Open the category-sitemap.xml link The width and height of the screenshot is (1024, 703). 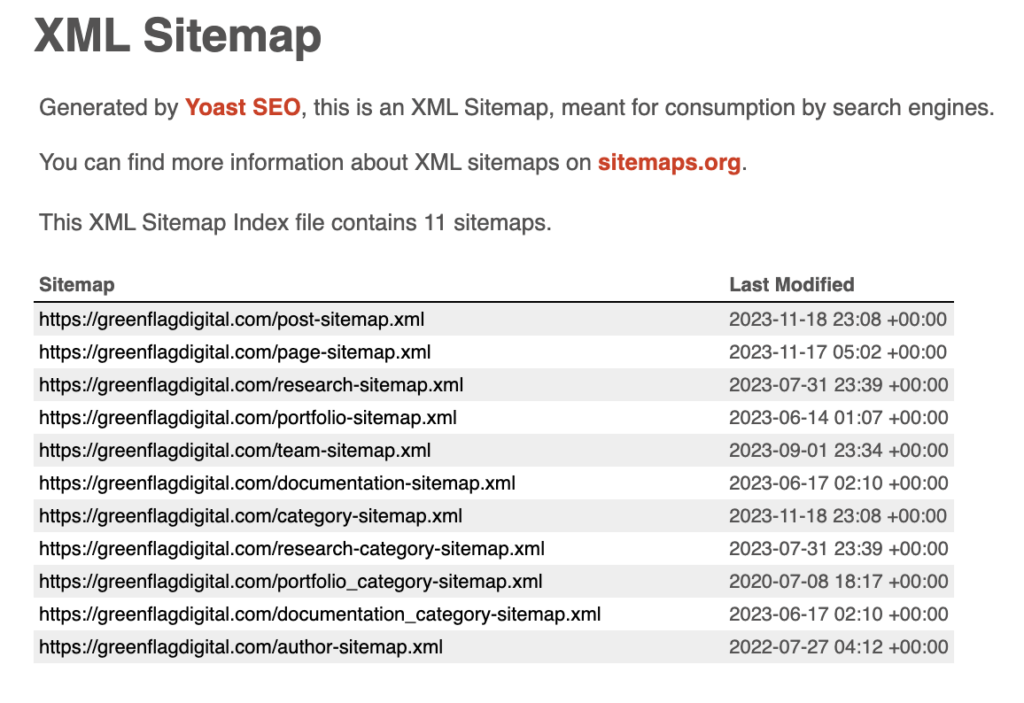(250, 515)
